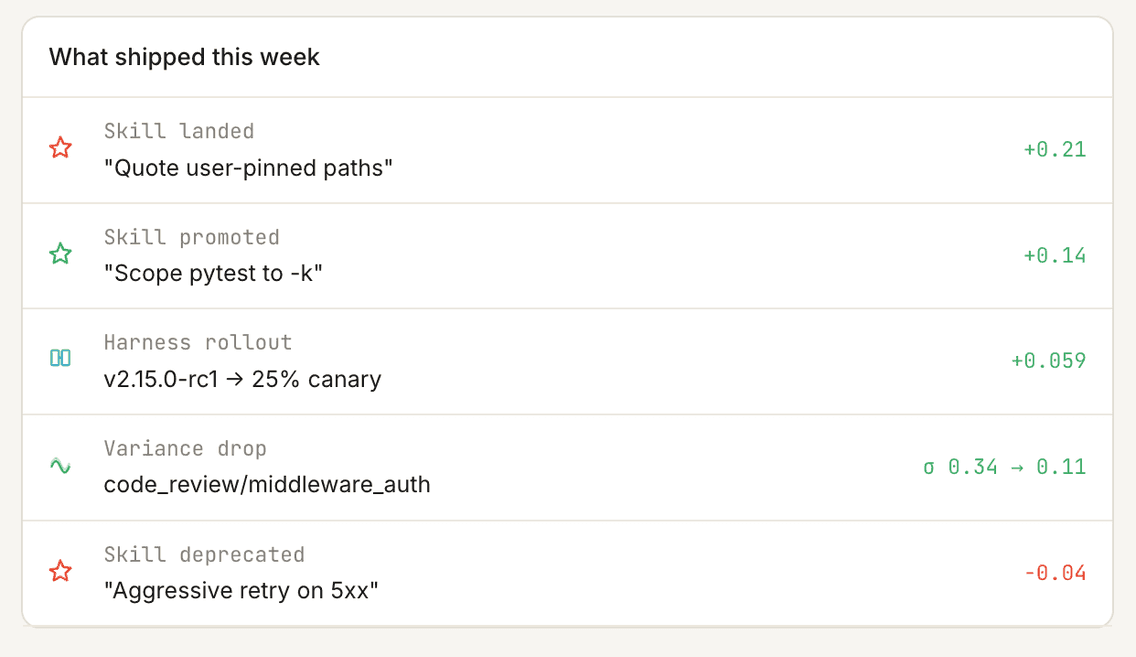1136x657 pixels.
Task: Click the "Skill promoted" label
Action: click(x=191, y=237)
